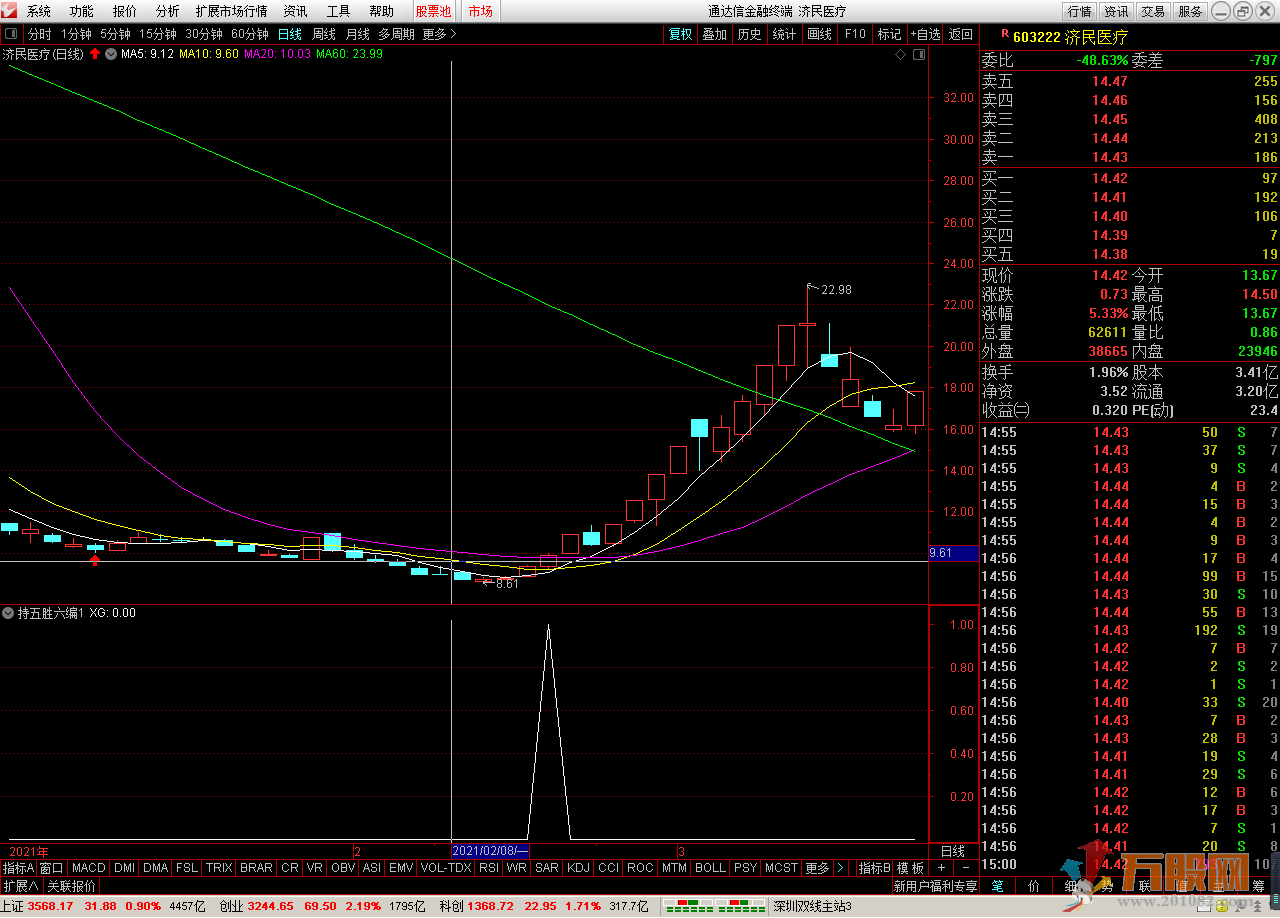The width and height of the screenshot is (1280, 918).
Task: Select the KDJ indicator
Action: tap(579, 868)
